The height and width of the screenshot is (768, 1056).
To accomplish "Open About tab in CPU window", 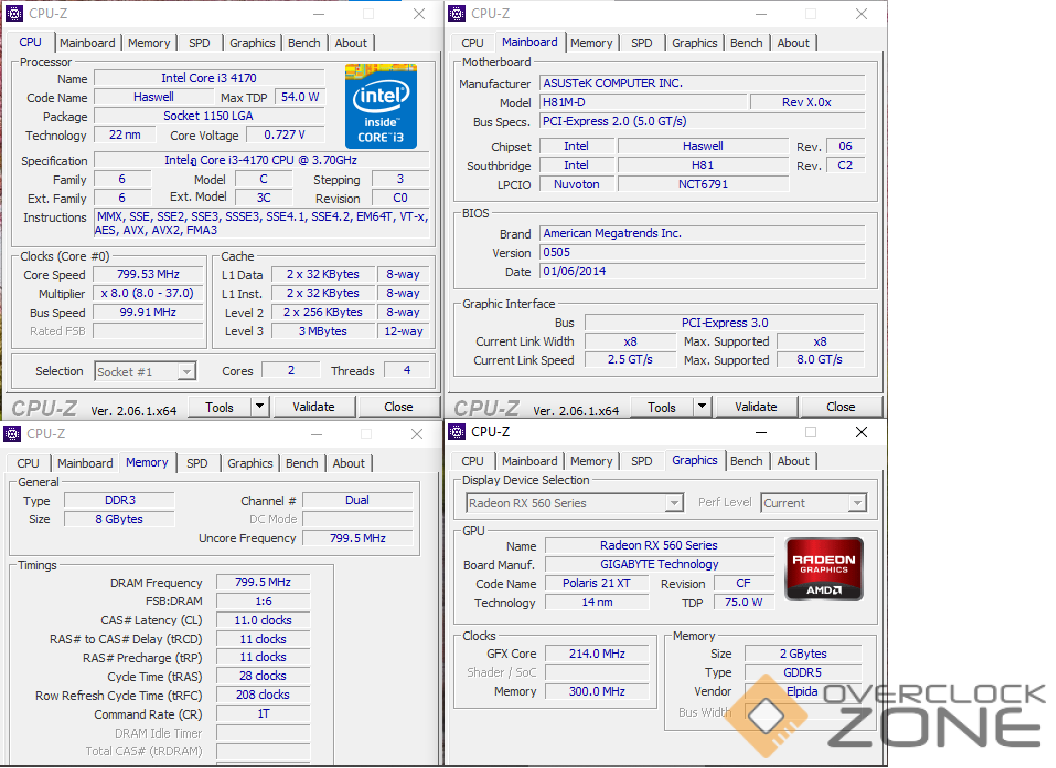I will pos(351,43).
